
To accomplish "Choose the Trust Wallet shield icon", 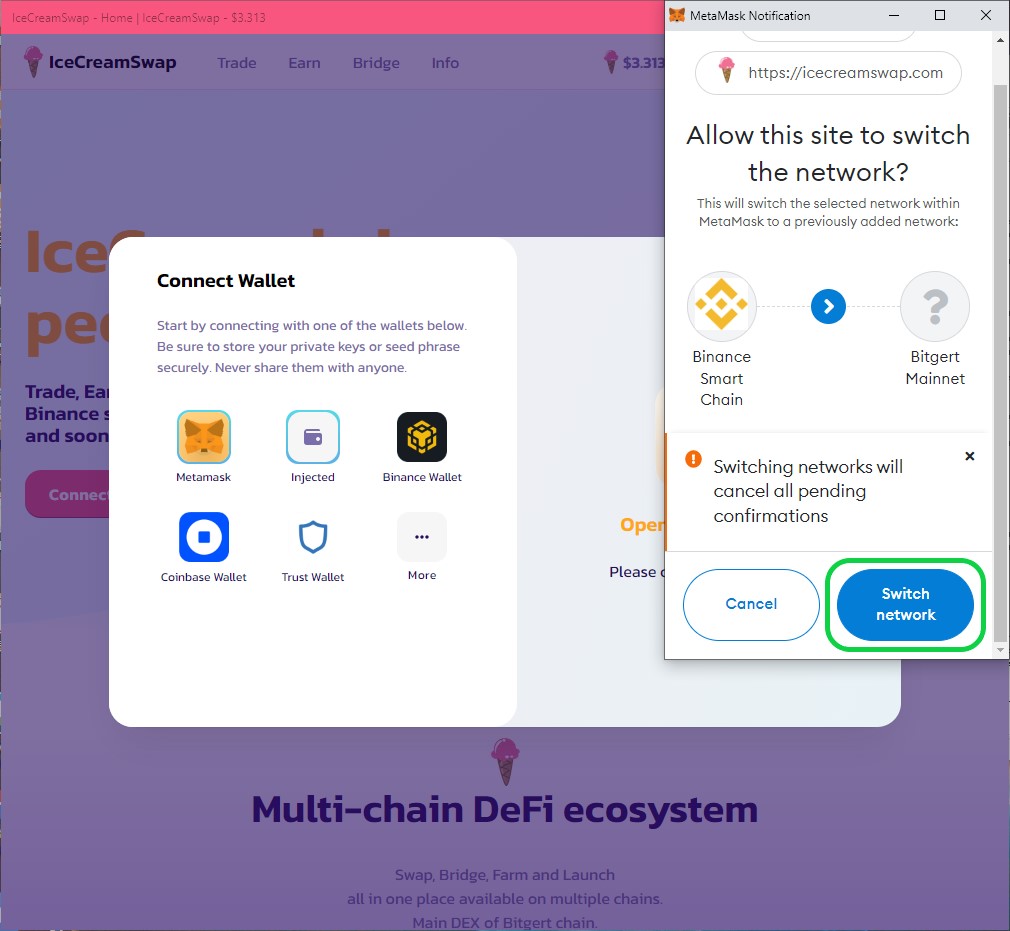I will tap(313, 537).
